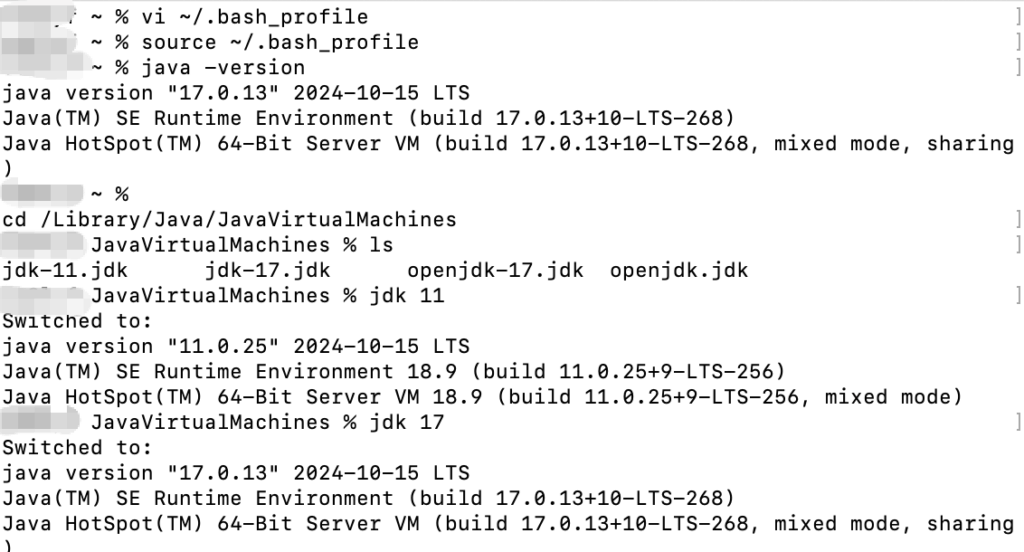Click the 'Server VM 18.9' HotSpot line
This screenshot has width=1024, height=552.
483,397
